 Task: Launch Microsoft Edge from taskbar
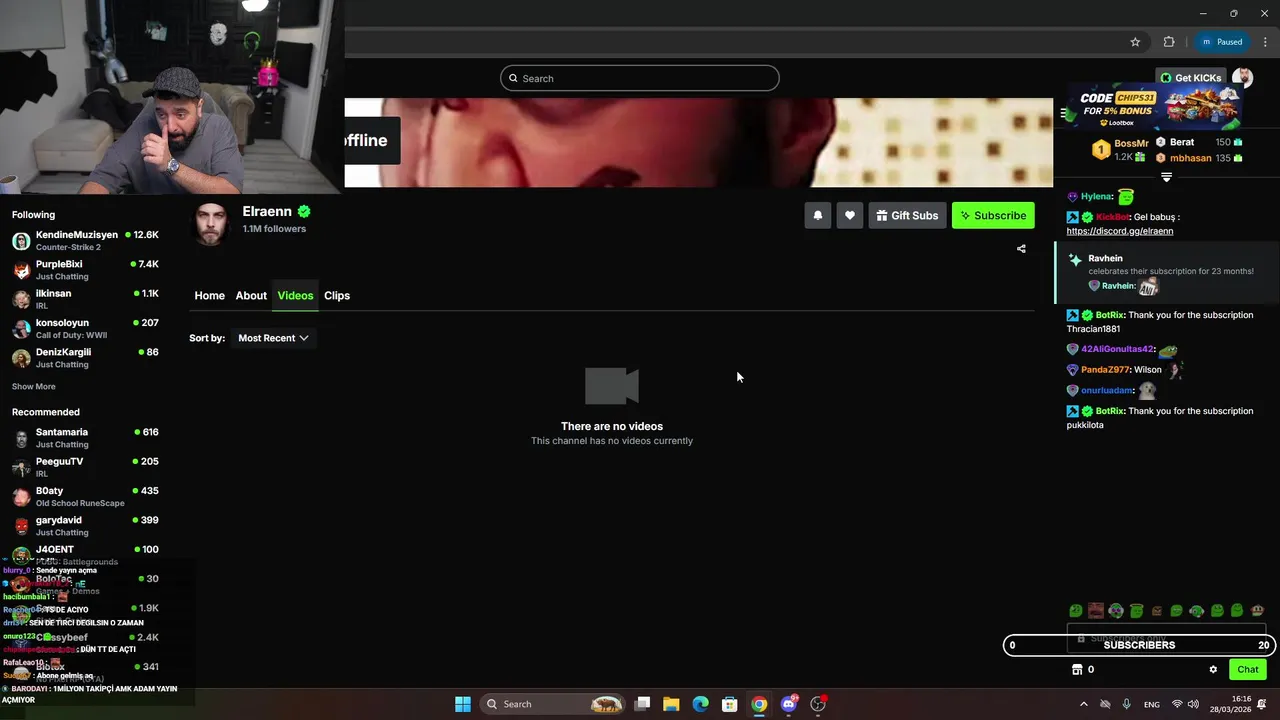tap(701, 704)
